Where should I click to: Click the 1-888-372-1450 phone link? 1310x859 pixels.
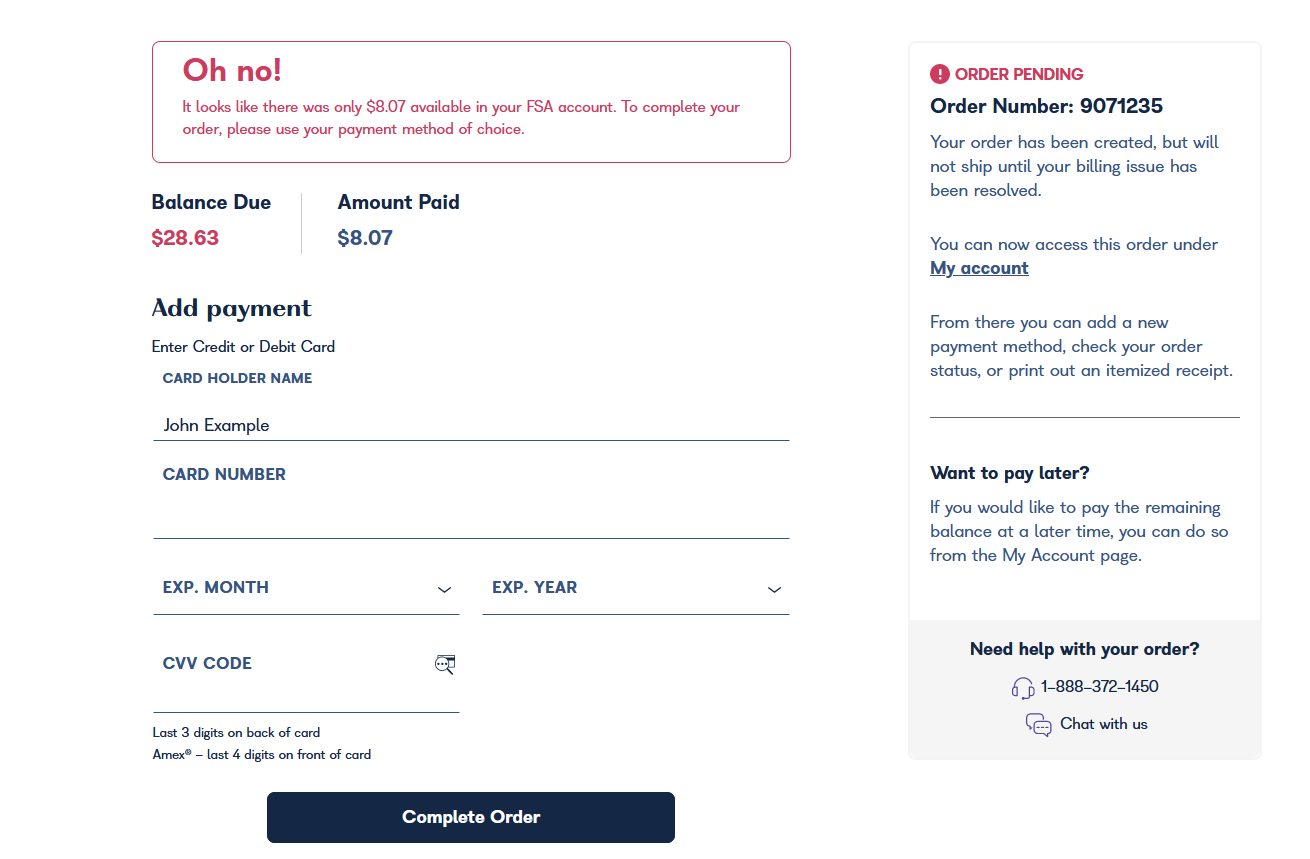tap(1099, 686)
